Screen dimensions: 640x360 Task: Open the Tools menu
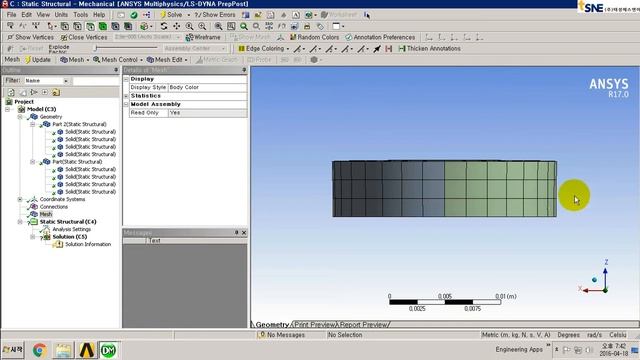click(x=80, y=15)
